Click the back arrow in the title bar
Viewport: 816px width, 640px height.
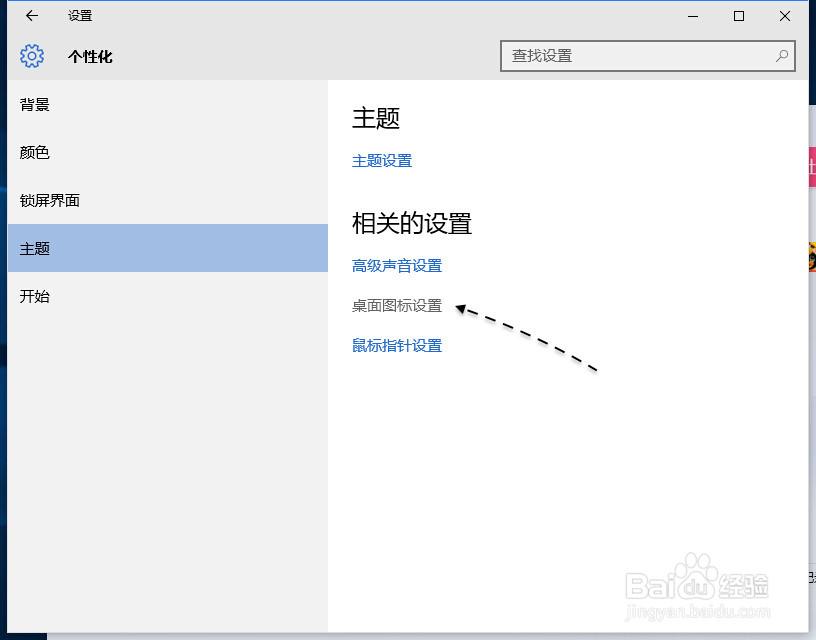click(x=30, y=15)
